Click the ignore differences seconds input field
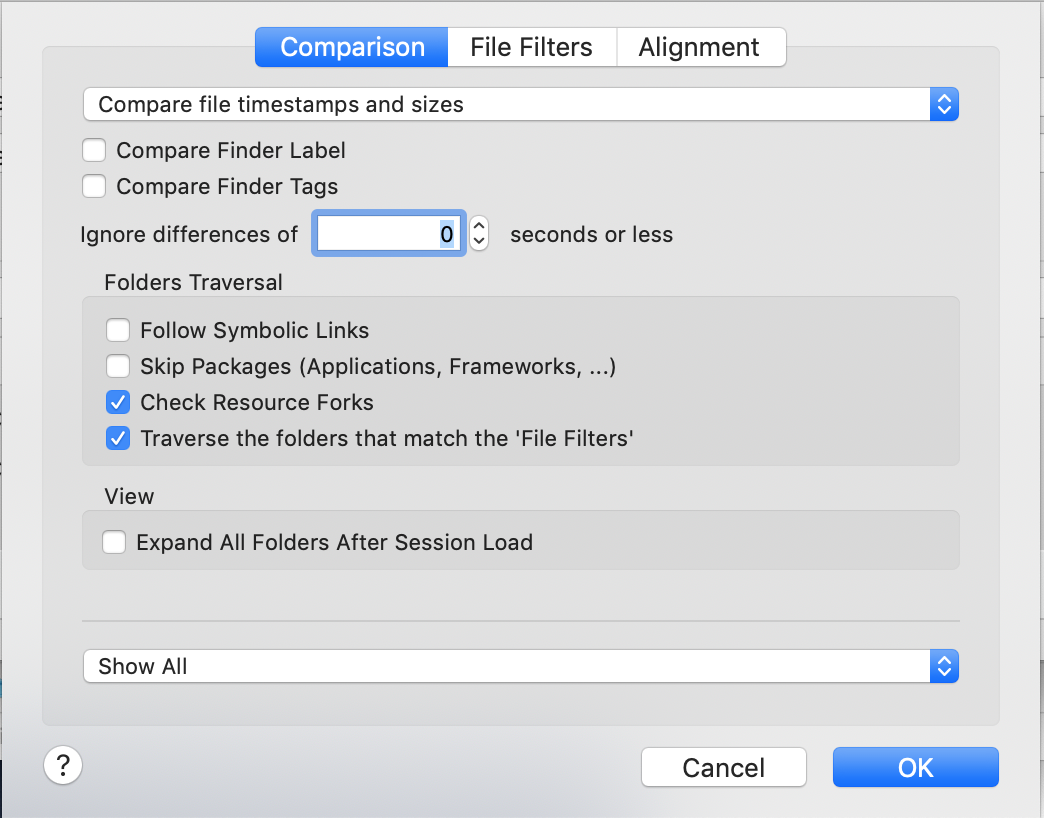 tap(388, 235)
